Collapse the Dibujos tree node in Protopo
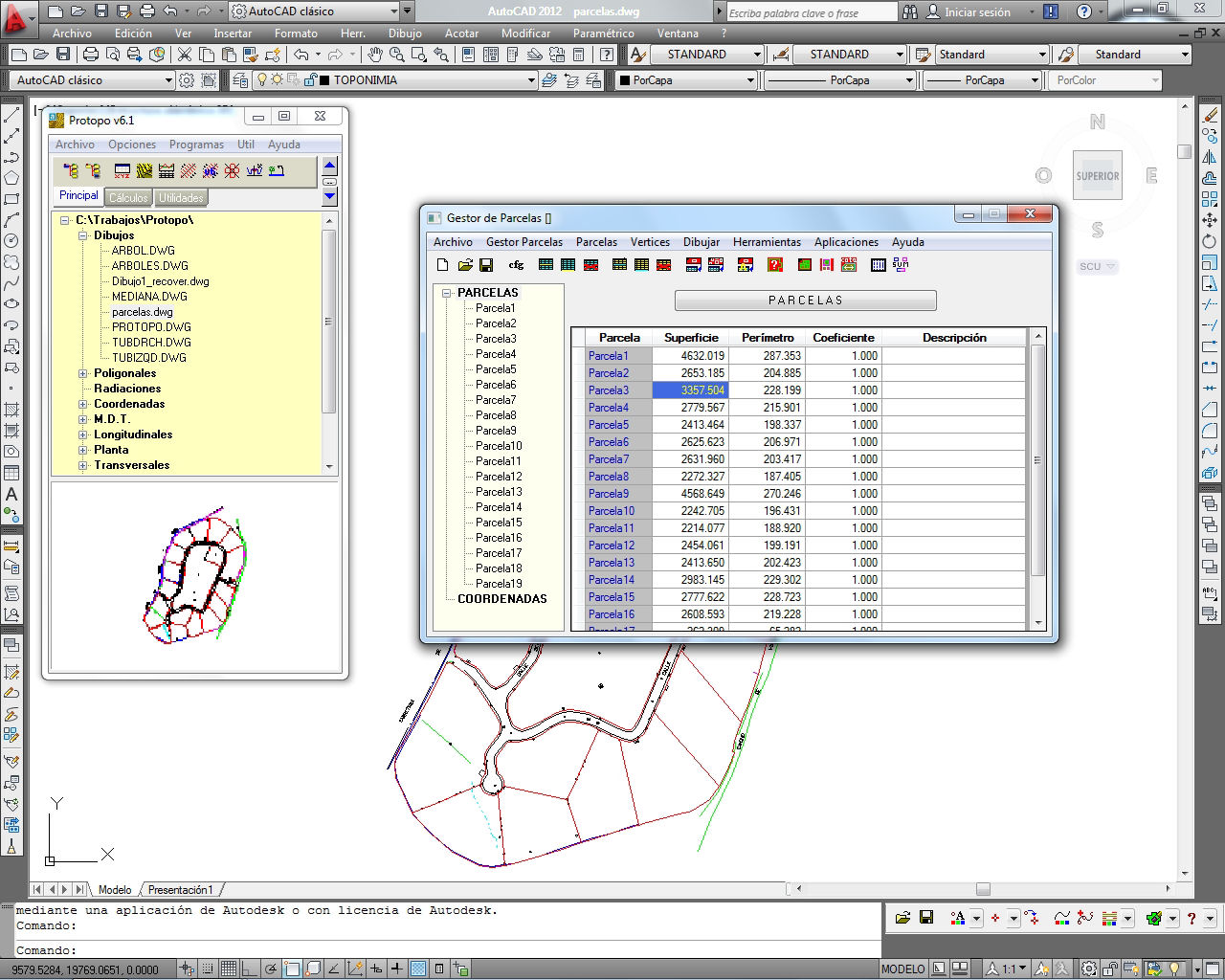Screen dimensions: 1225x980 click(x=83, y=235)
